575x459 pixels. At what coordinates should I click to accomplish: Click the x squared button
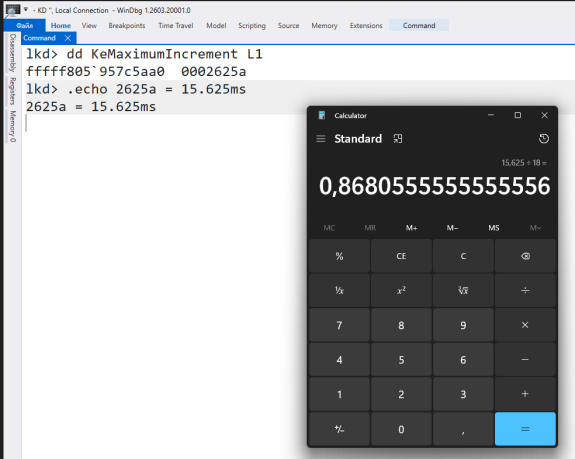[401, 290]
